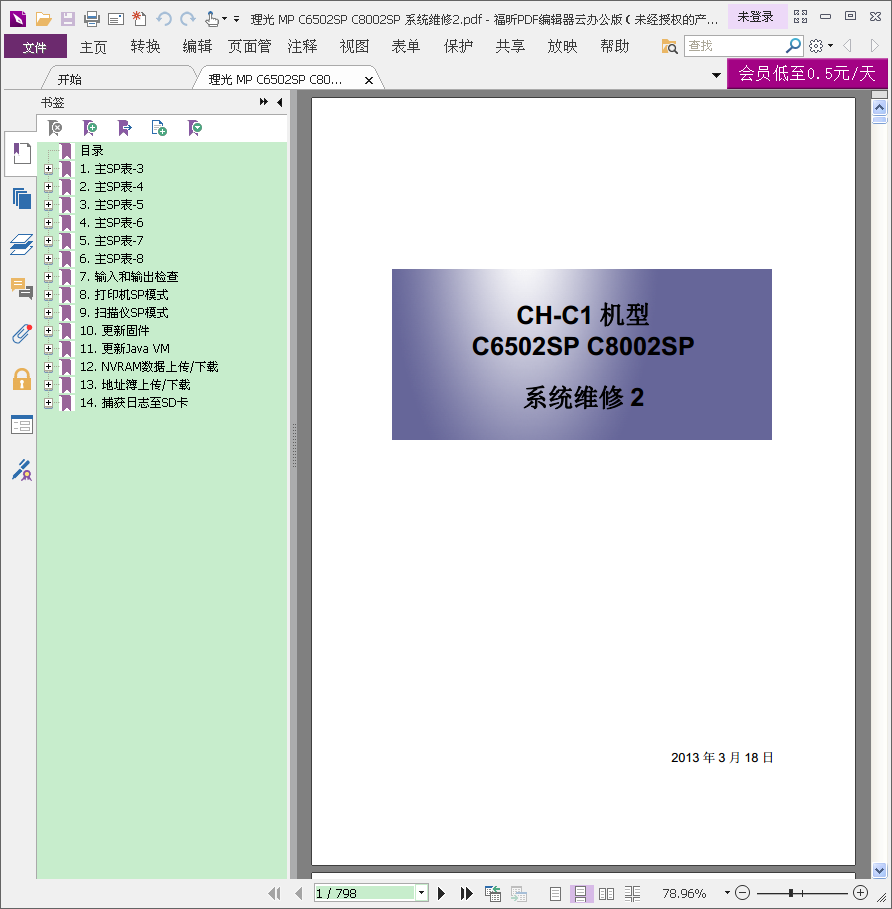Select continuous facing view mode
Screen dimensions: 892x909
(x=632, y=894)
